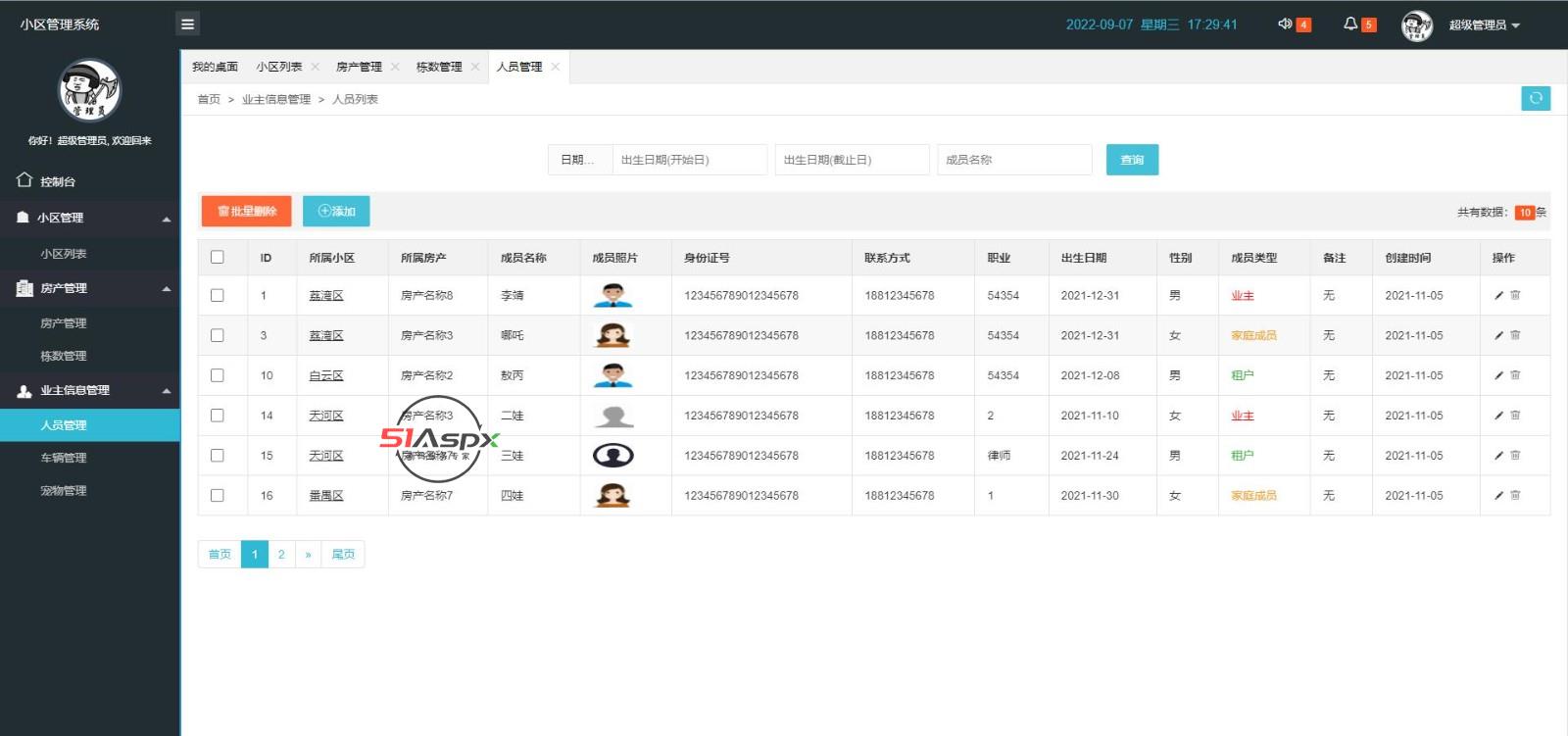Toggle the select-all checkbox in table header

pyautogui.click(x=218, y=257)
